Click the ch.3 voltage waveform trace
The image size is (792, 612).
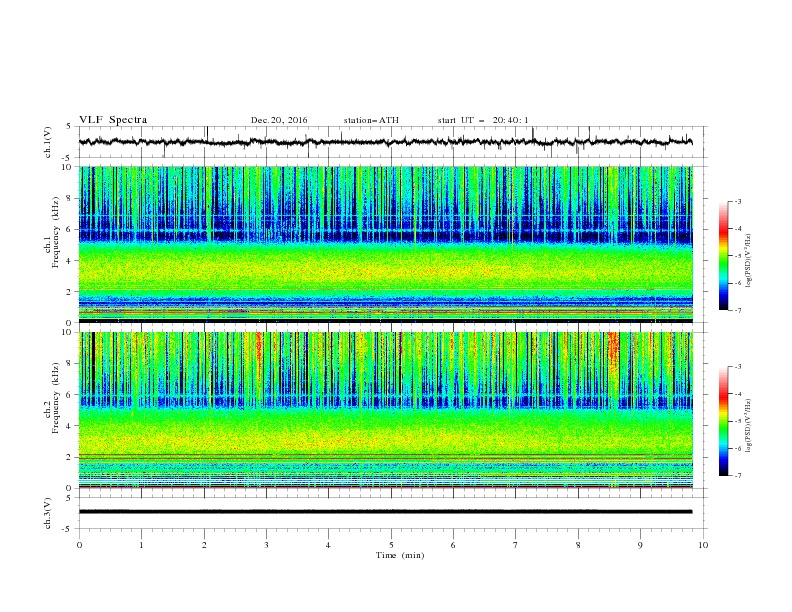(385, 512)
